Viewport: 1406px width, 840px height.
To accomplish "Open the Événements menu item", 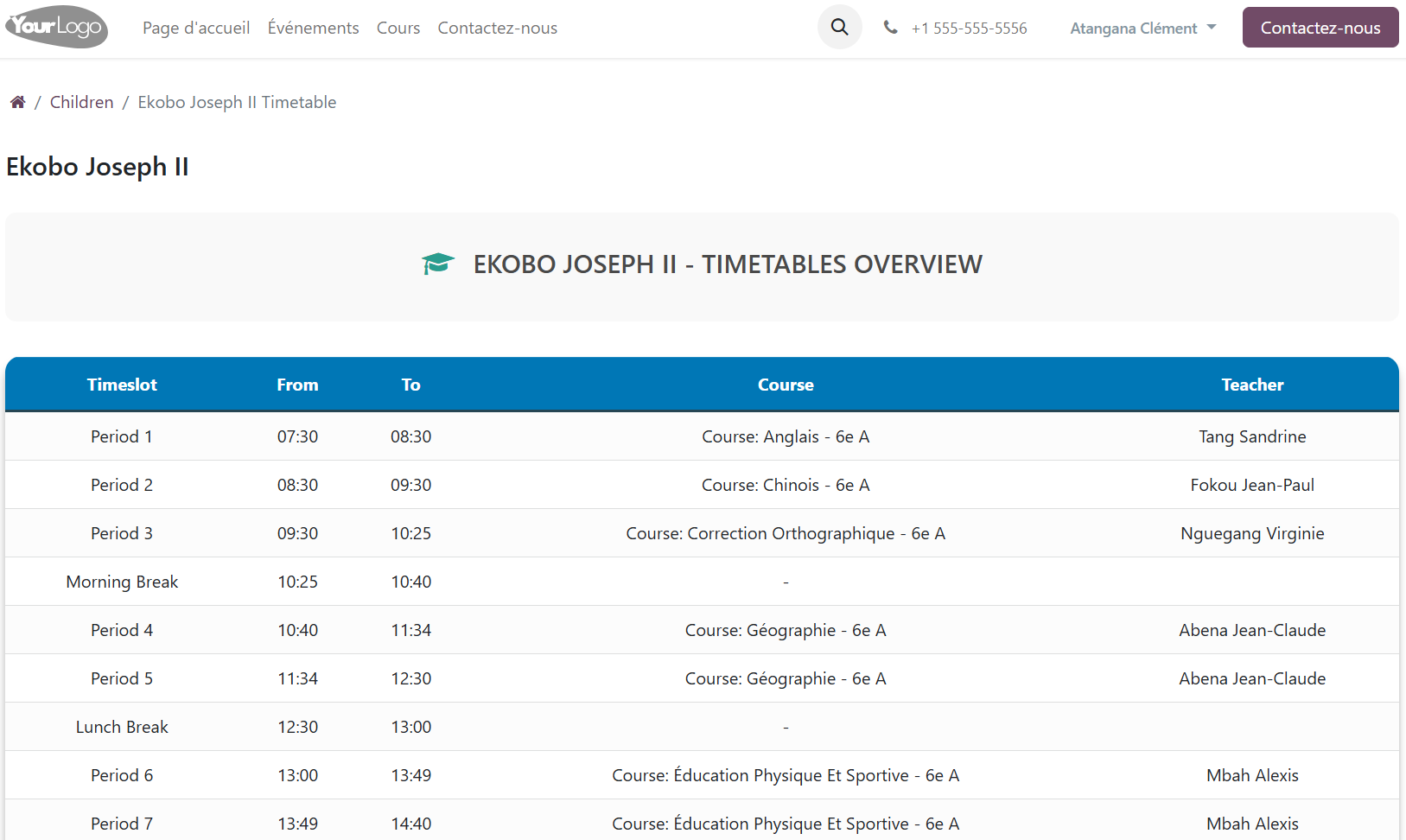I will 313,28.
